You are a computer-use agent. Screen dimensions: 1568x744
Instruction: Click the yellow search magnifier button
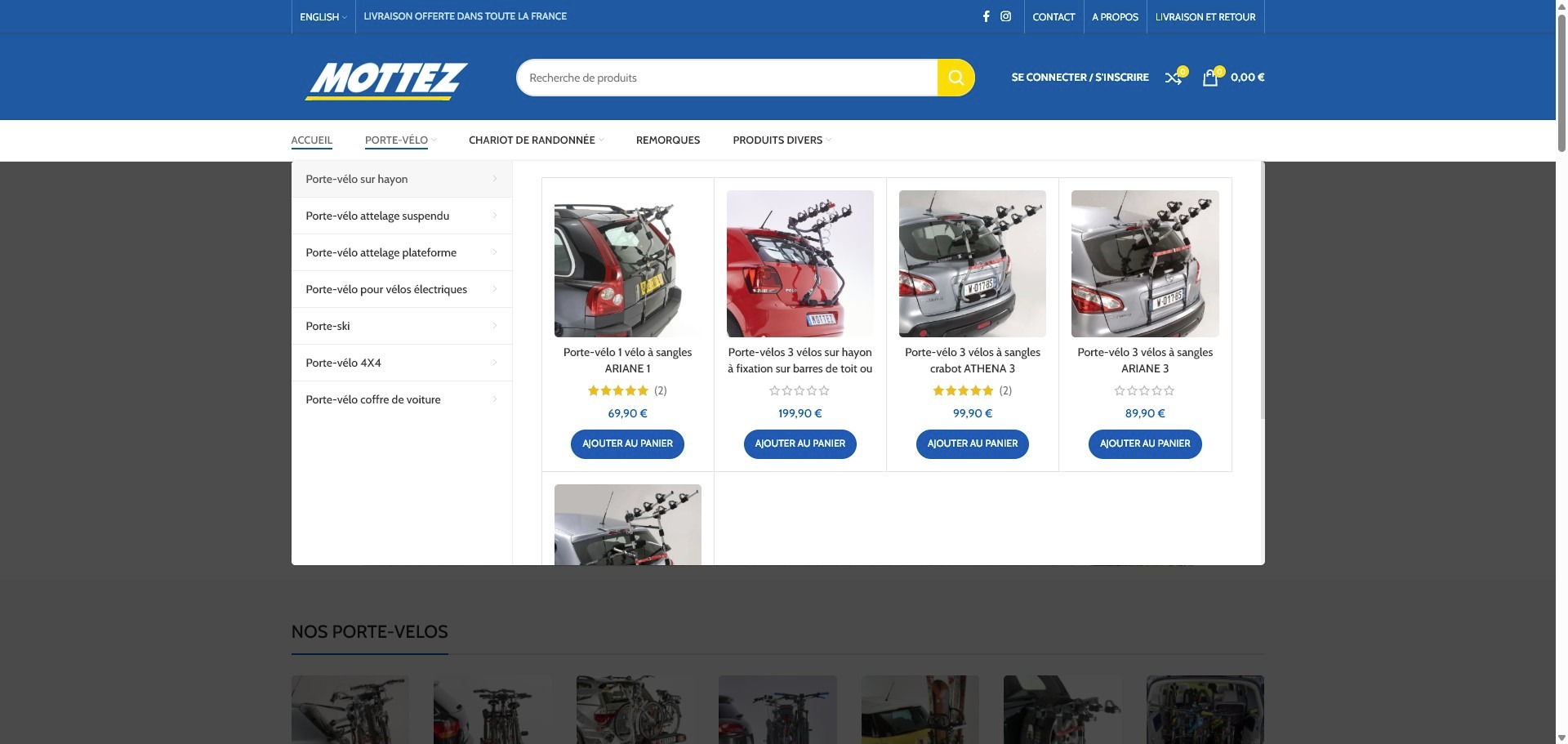click(x=955, y=78)
